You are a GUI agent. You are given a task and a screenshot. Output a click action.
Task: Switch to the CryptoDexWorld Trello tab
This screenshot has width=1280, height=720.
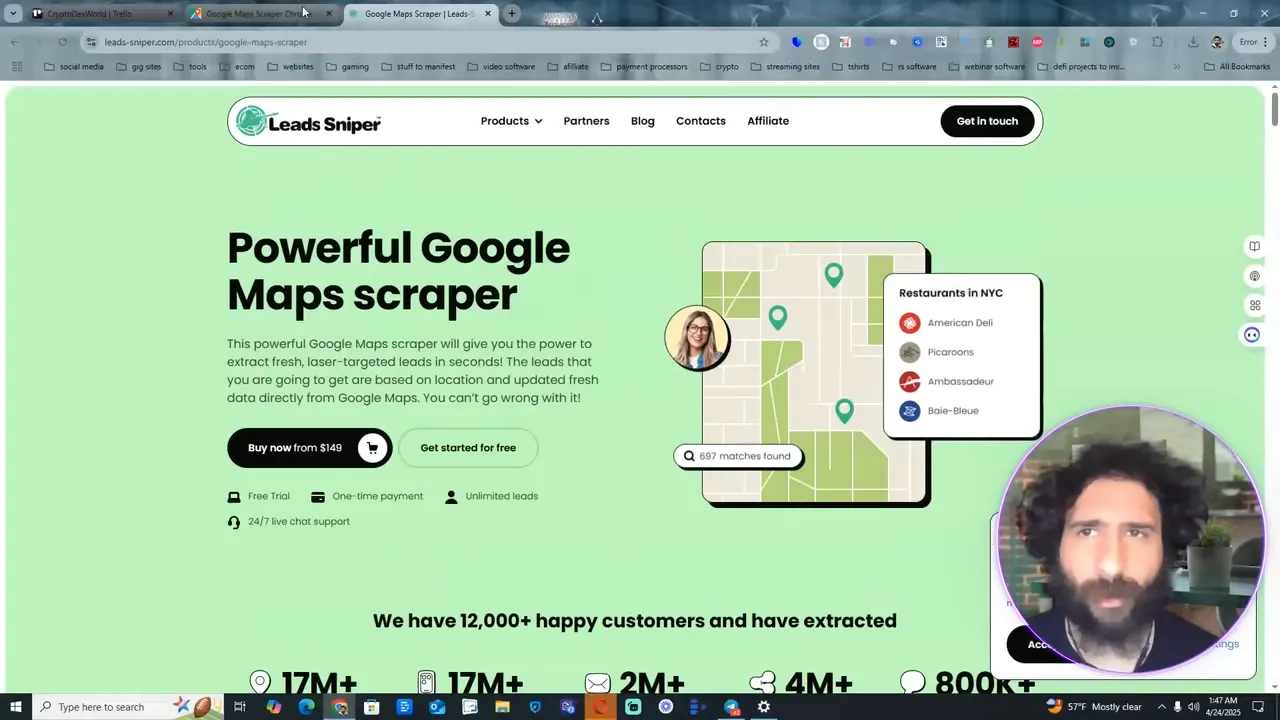(x=101, y=14)
